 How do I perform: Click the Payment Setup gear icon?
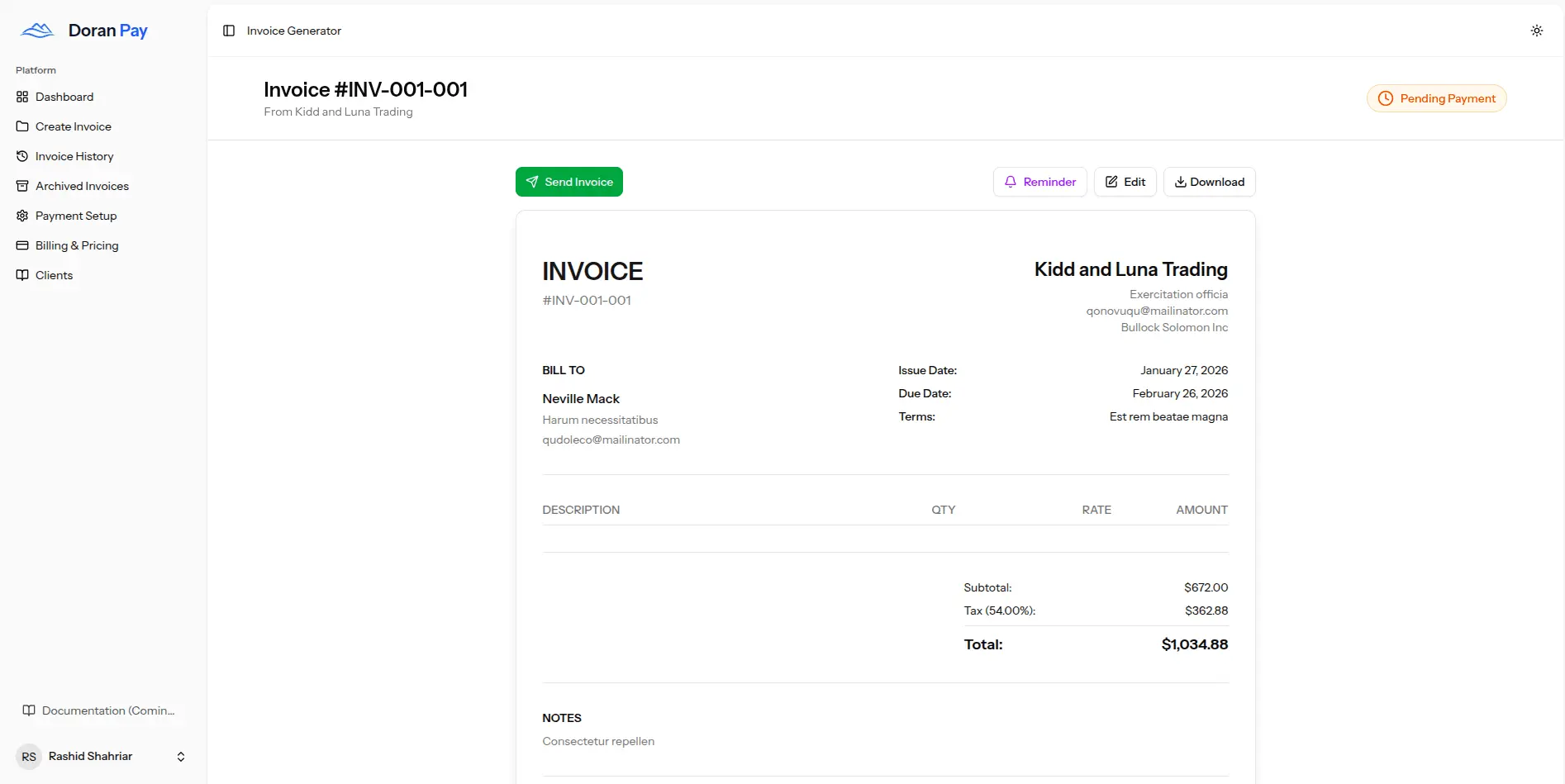point(22,216)
